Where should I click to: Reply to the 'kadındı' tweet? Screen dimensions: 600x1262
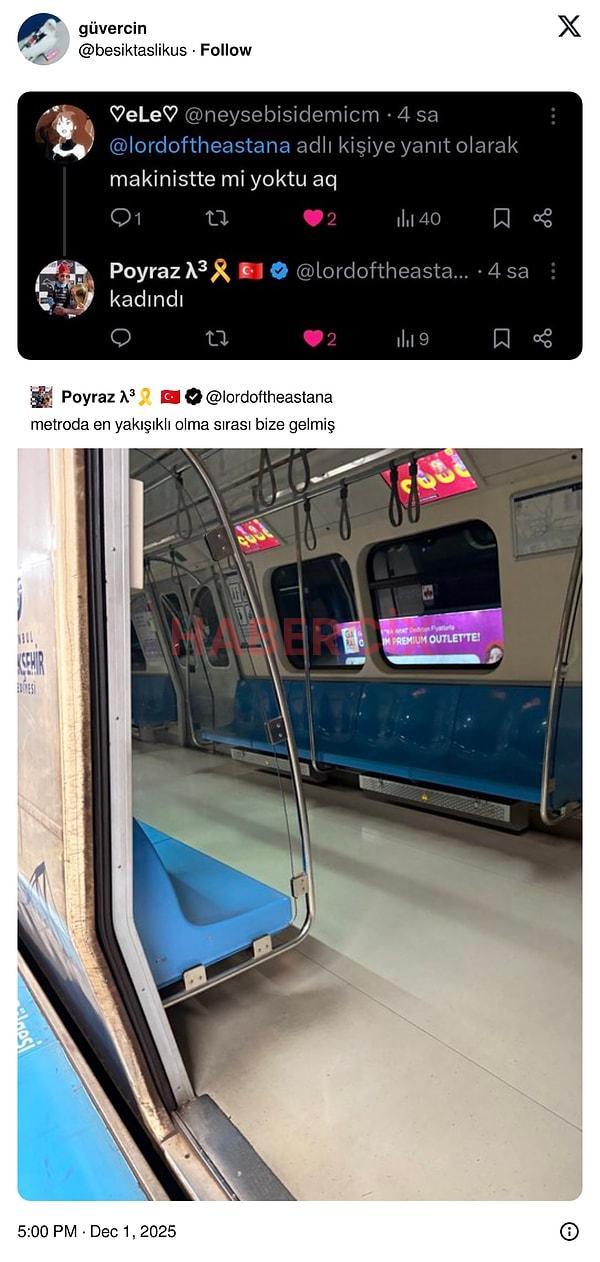pyautogui.click(x=121, y=338)
